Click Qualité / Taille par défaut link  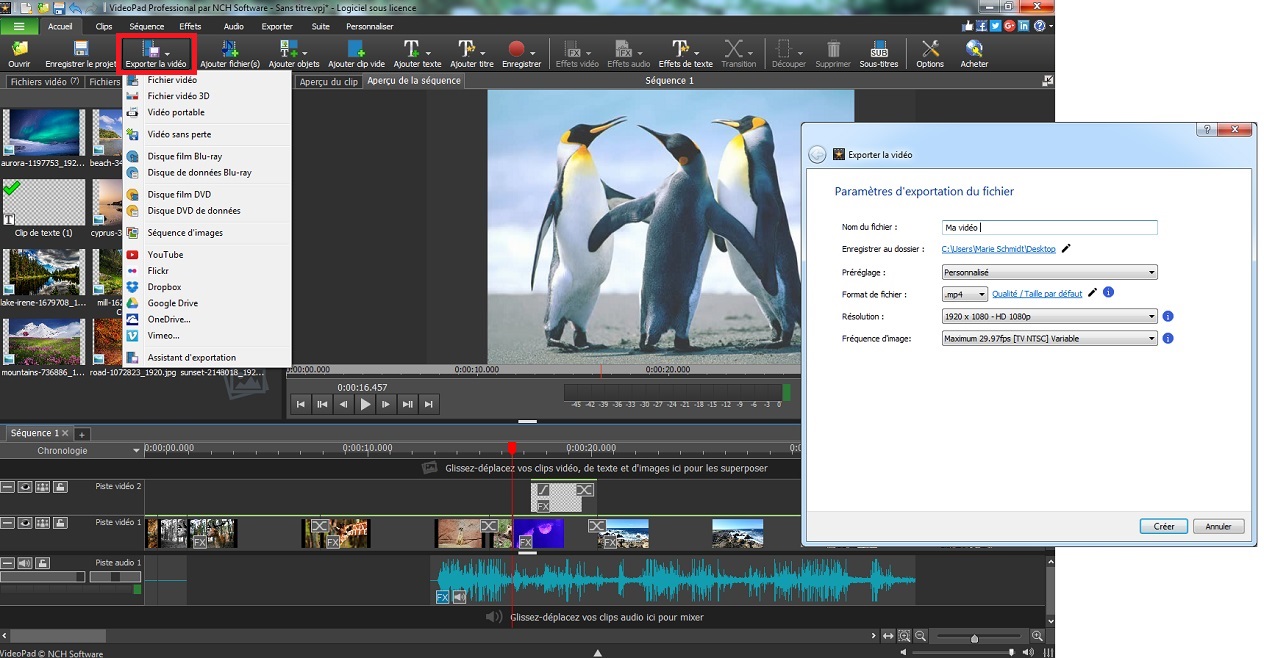pyautogui.click(x=1037, y=294)
